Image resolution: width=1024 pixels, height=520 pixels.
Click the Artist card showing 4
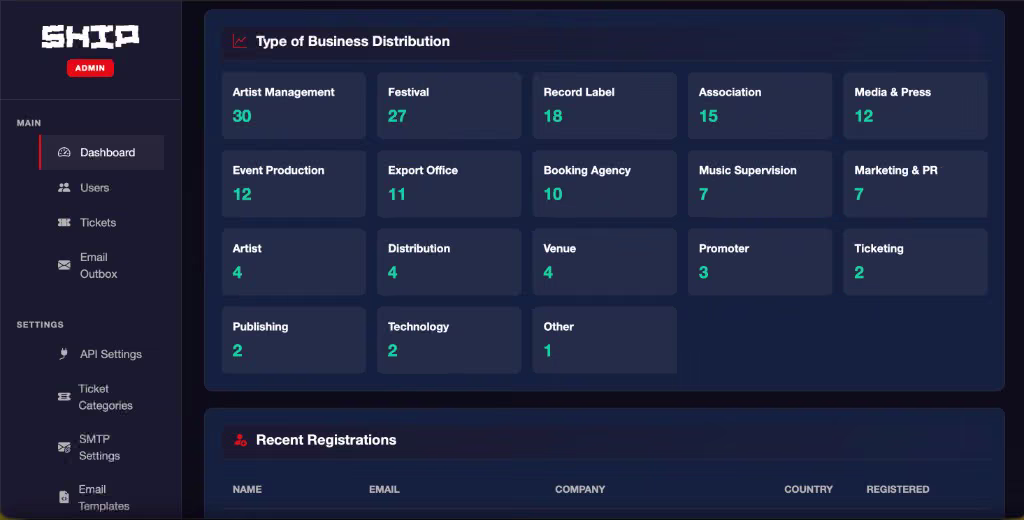point(294,262)
